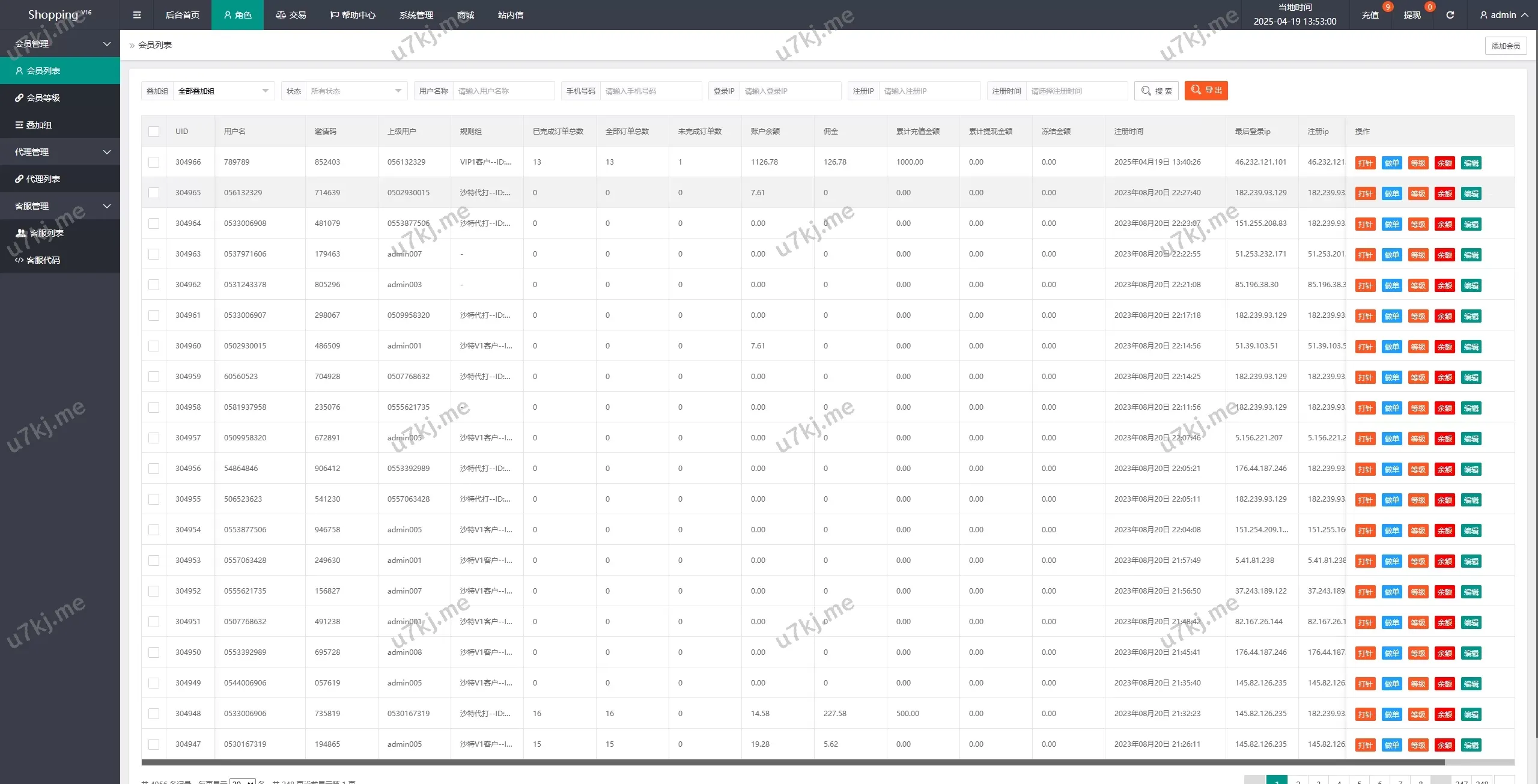
Task: Click the orange 导出 export button
Action: tap(1206, 91)
